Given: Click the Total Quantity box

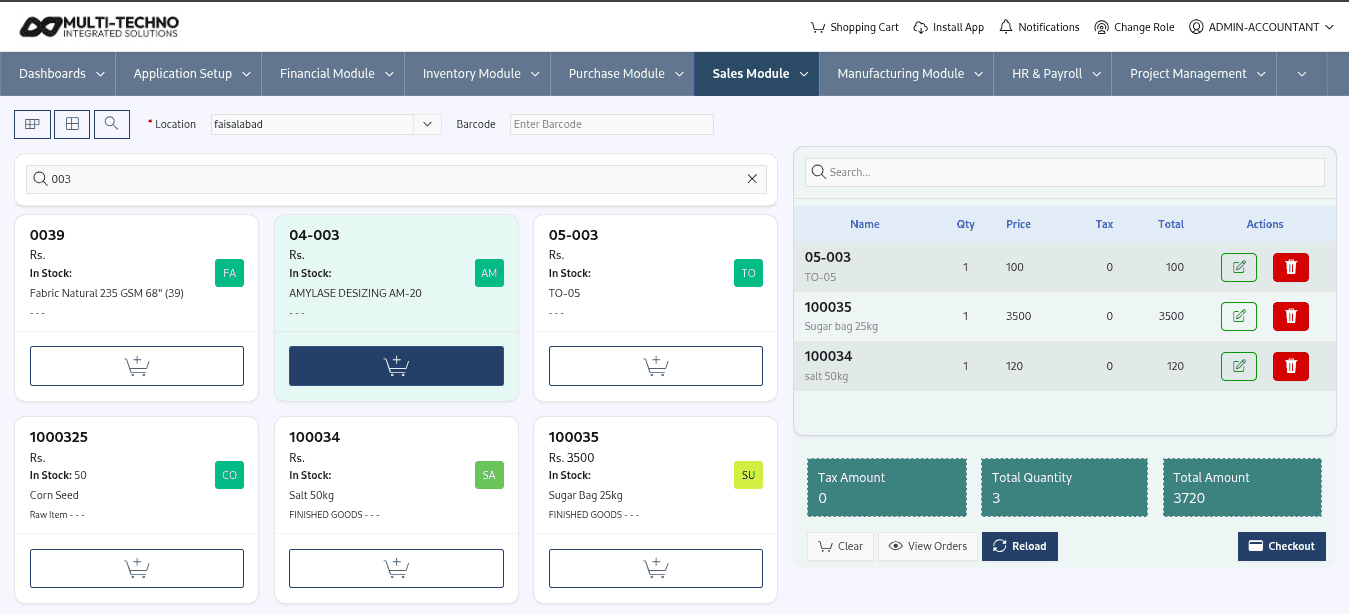Looking at the screenshot, I should click(x=1065, y=488).
